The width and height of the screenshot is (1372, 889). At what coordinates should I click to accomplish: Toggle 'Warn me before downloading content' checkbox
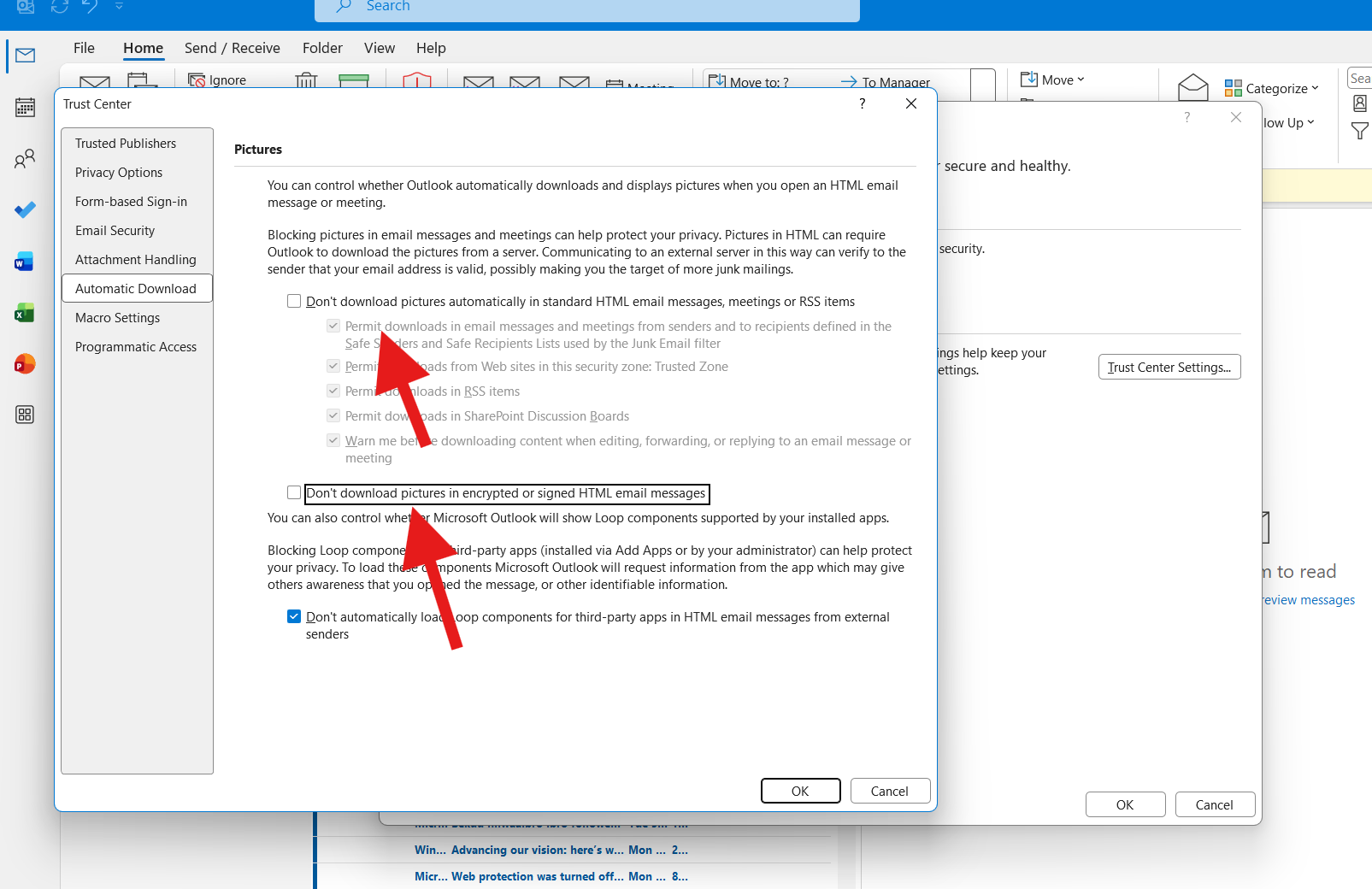(x=333, y=440)
